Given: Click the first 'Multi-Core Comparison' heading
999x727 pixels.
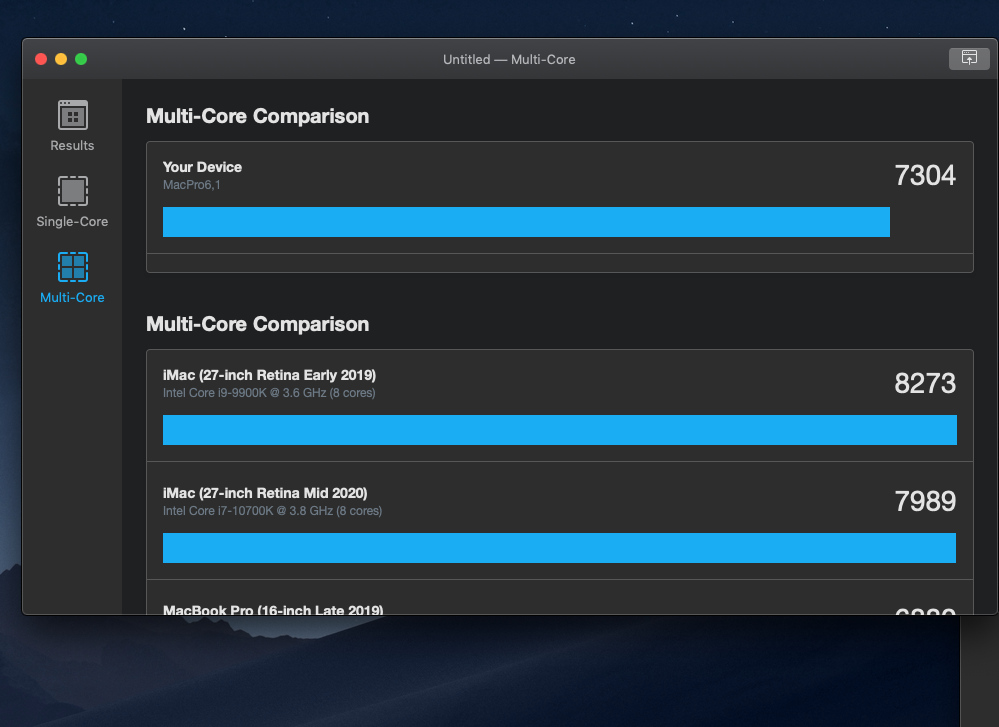Looking at the screenshot, I should (257, 117).
